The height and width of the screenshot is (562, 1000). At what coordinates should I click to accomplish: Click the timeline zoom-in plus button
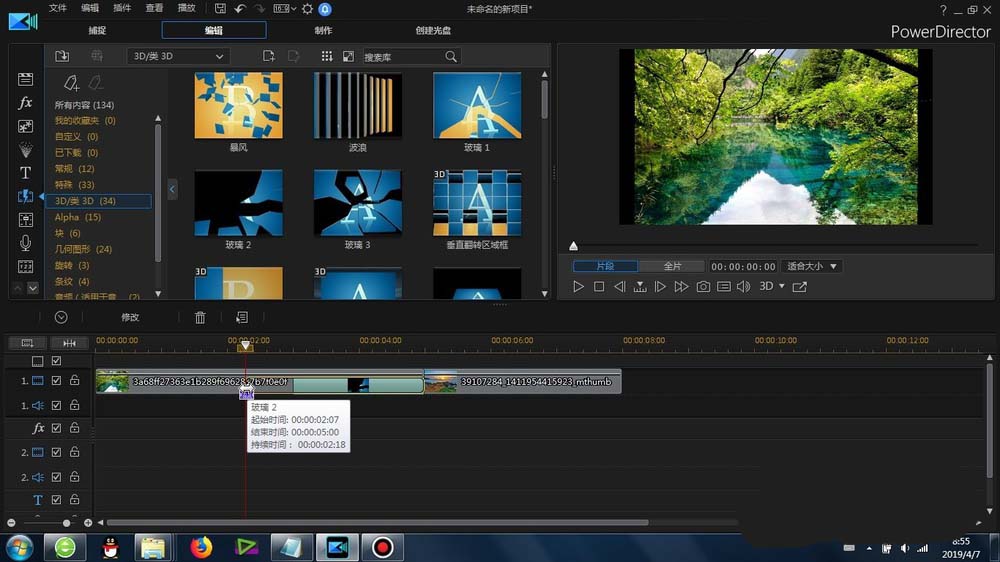coord(88,523)
